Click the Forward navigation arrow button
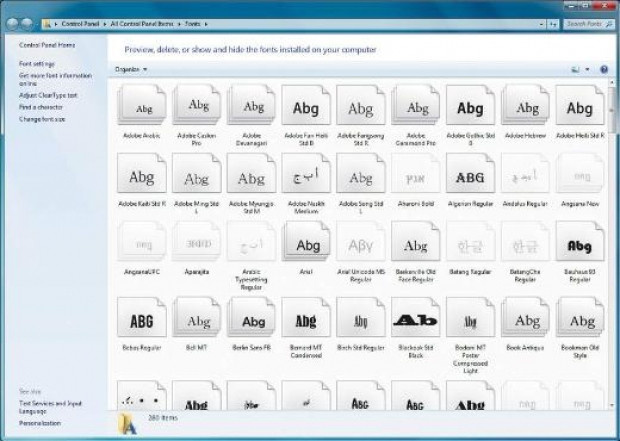The width and height of the screenshot is (620, 441). point(27,24)
